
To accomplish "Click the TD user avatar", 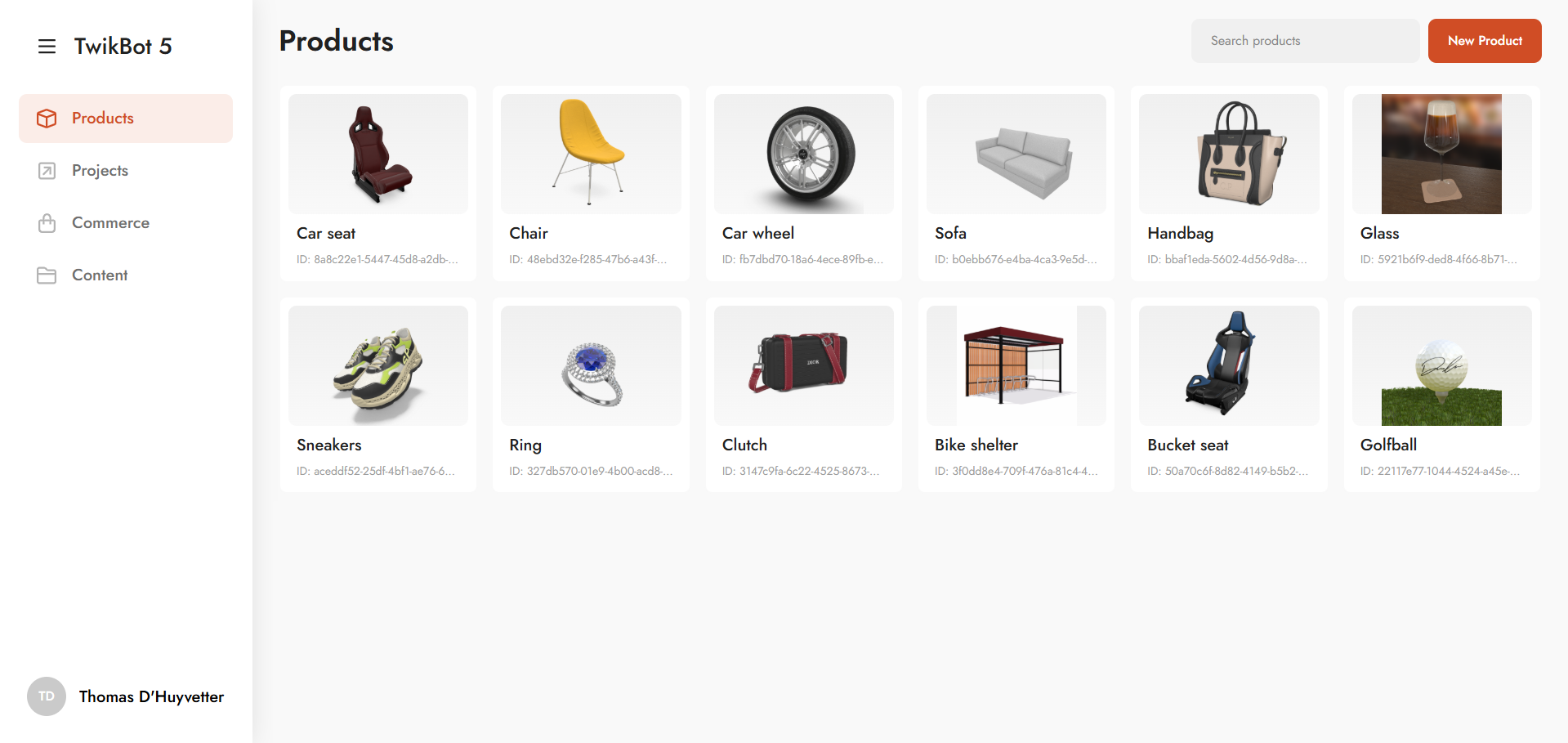I will (x=47, y=696).
